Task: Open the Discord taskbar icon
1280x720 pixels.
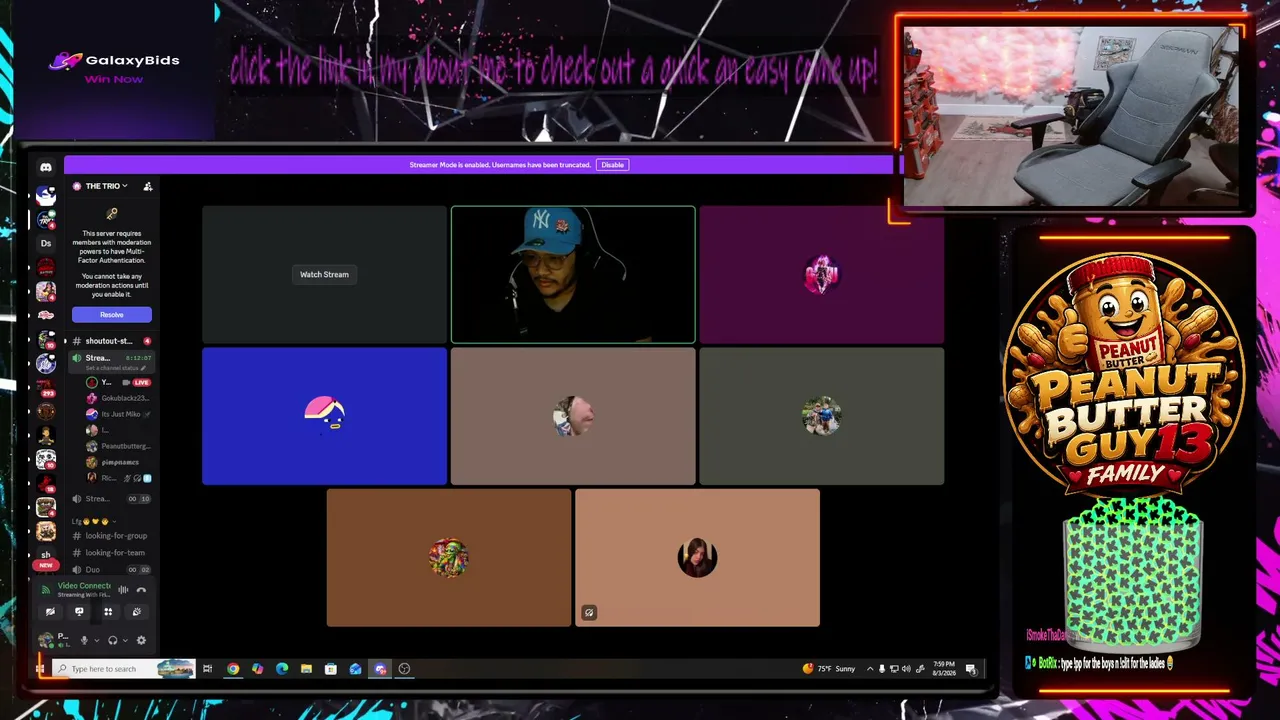Action: (380, 669)
